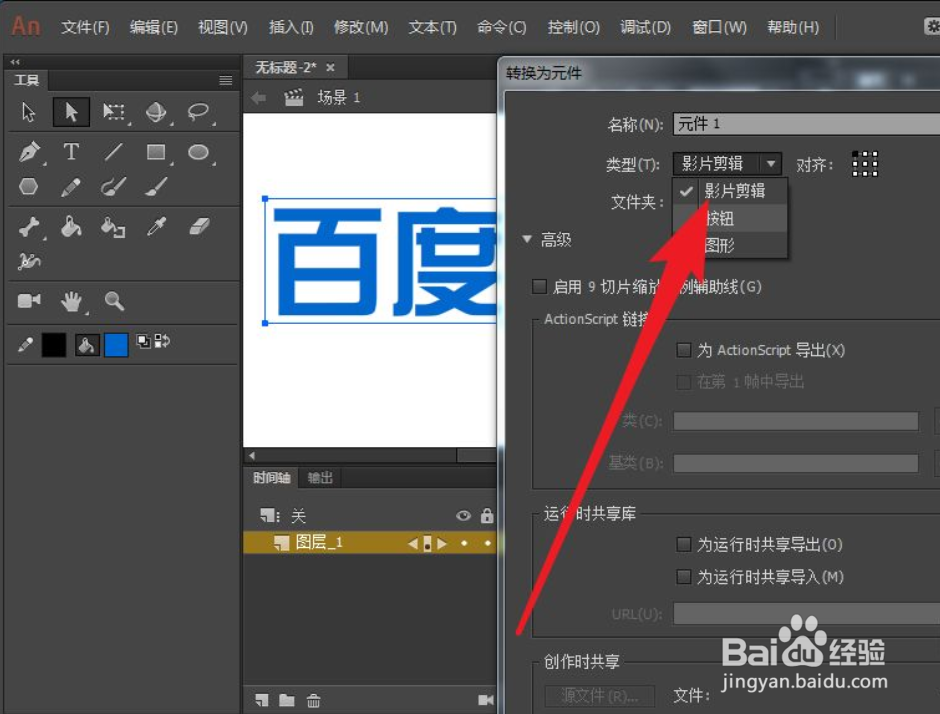
Task: Select the Text tool
Action: point(71,152)
